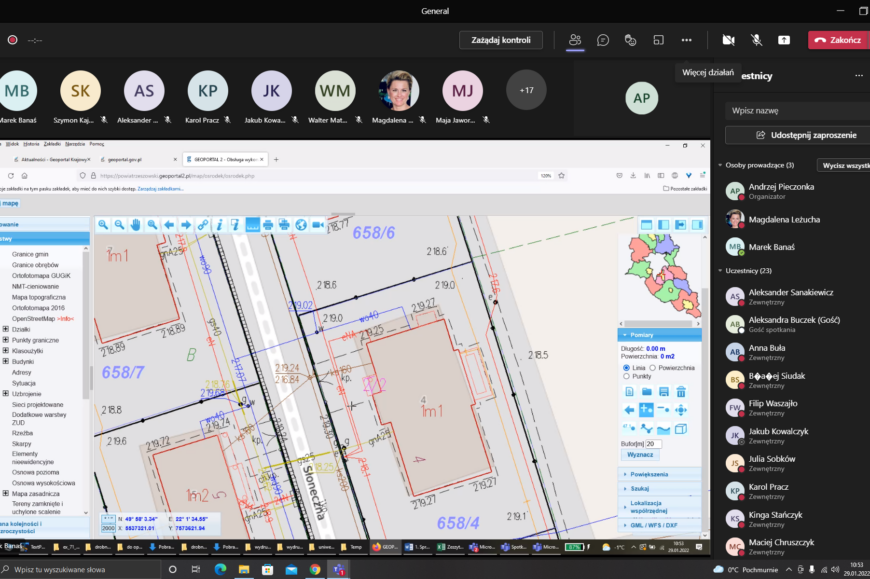Image resolution: width=870 pixels, height=579 pixels.
Task: Open Microsoft Edge from the taskbar
Action: click(220, 570)
